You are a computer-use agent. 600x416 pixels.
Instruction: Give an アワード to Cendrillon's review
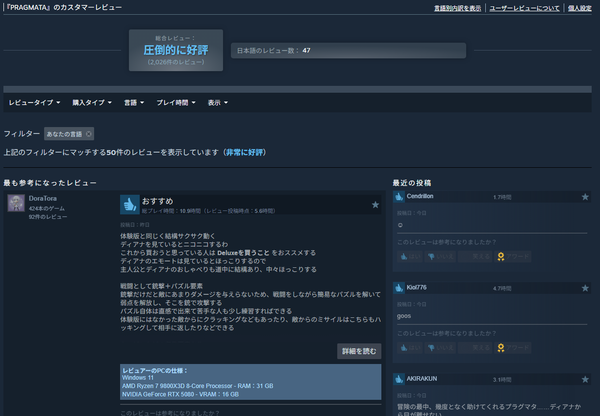(512, 256)
